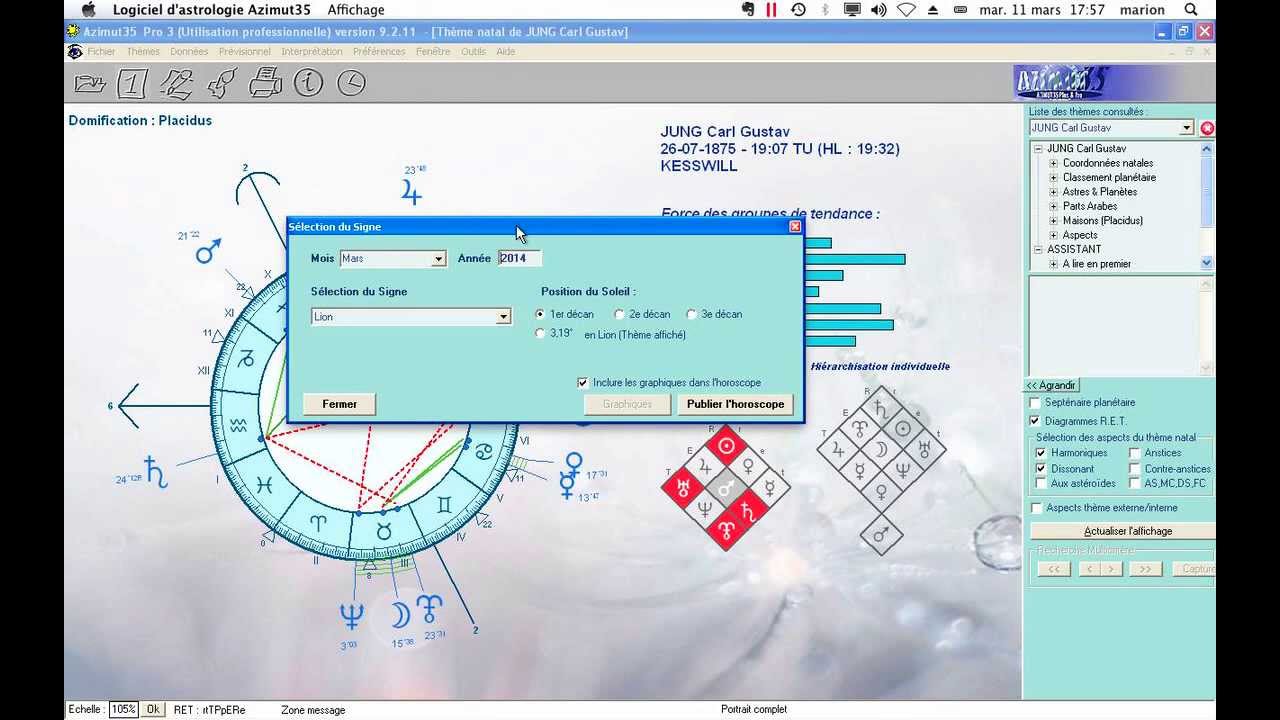Select the '2e décan' radio button
The image size is (1280, 720).
point(620,314)
